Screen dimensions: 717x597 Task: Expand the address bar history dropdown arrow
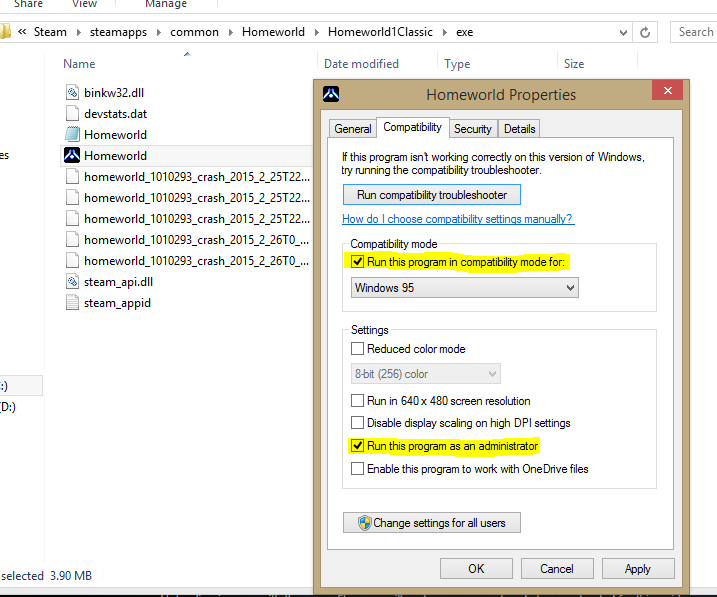click(623, 32)
